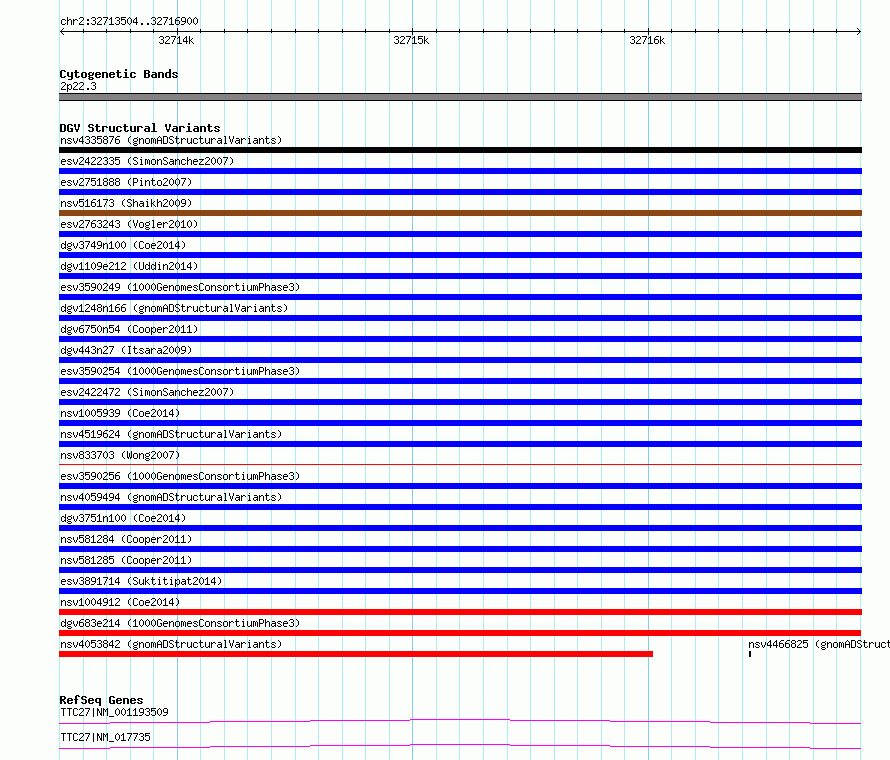The image size is (890, 760).
Task: Open variant dgv683e214 (1000GenomesConsortiumPhase3)
Action: pyautogui.click(x=180, y=623)
